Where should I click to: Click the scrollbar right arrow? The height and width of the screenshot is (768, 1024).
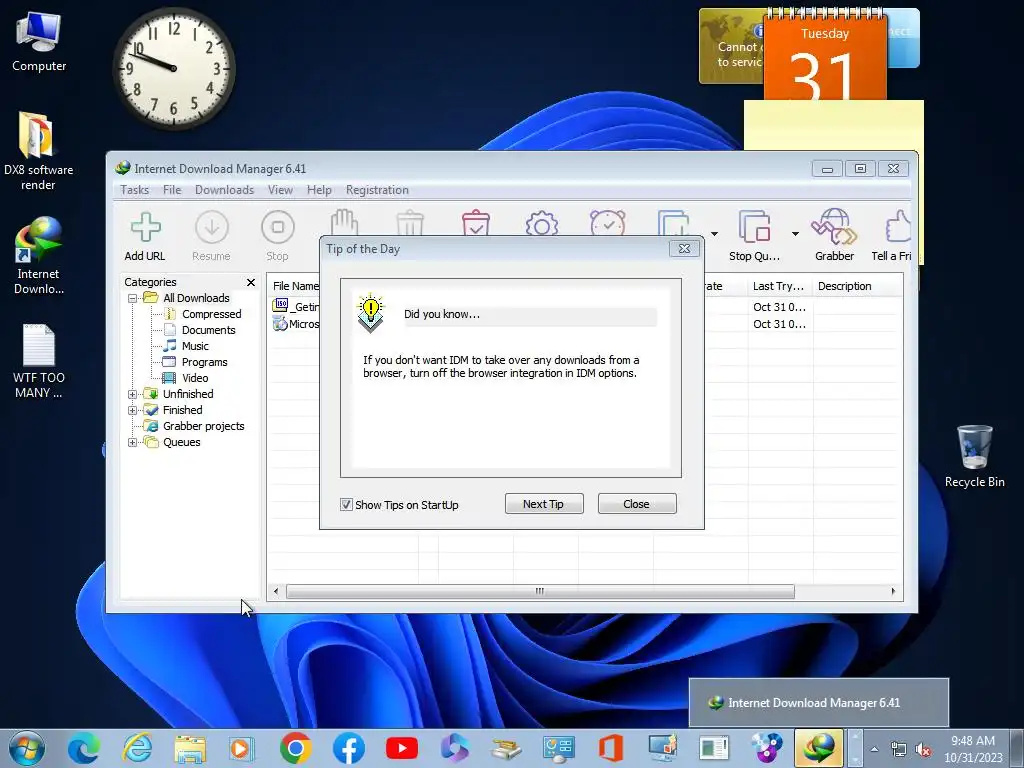pos(893,592)
